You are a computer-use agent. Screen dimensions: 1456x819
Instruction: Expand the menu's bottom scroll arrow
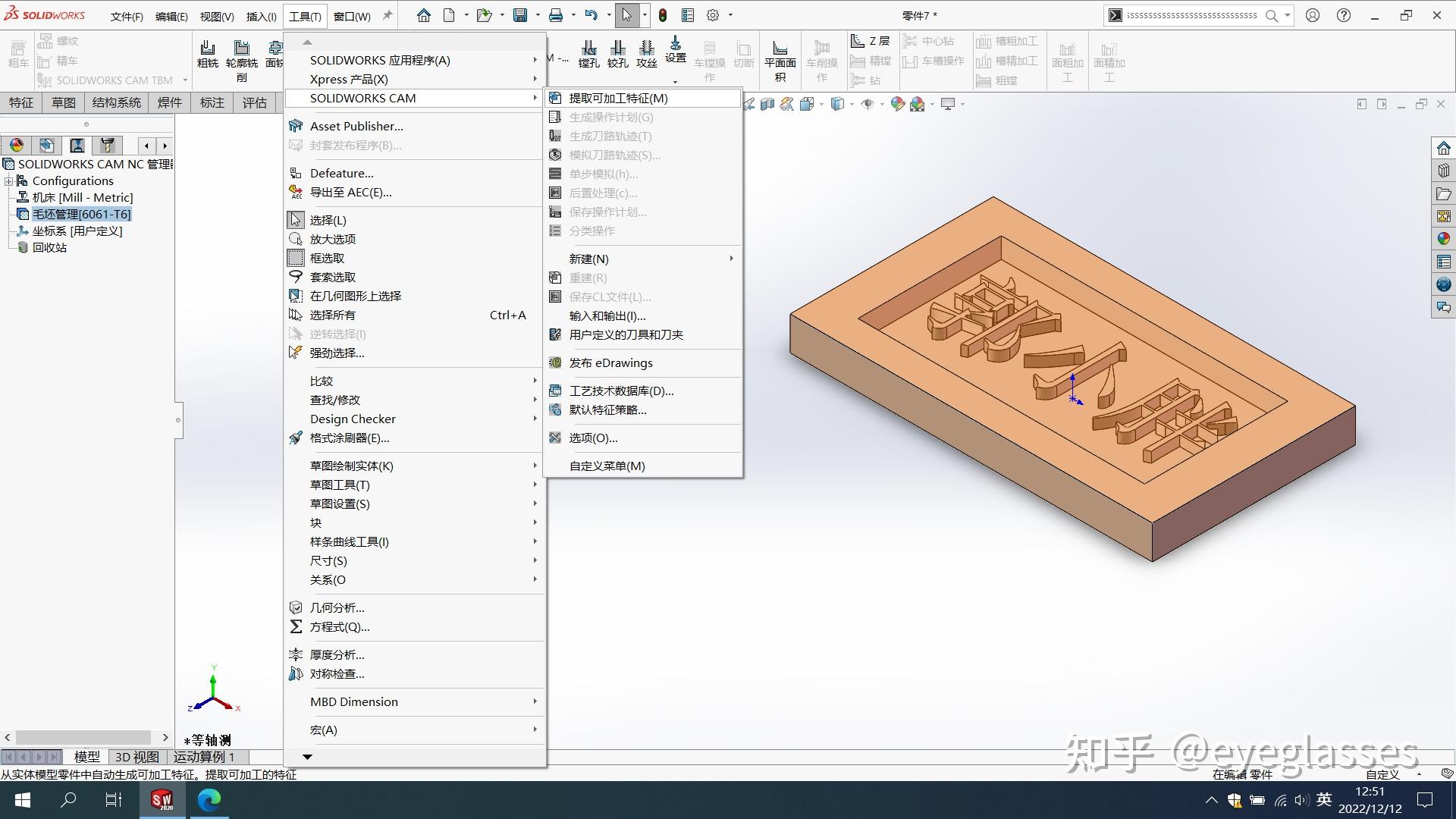tap(307, 756)
